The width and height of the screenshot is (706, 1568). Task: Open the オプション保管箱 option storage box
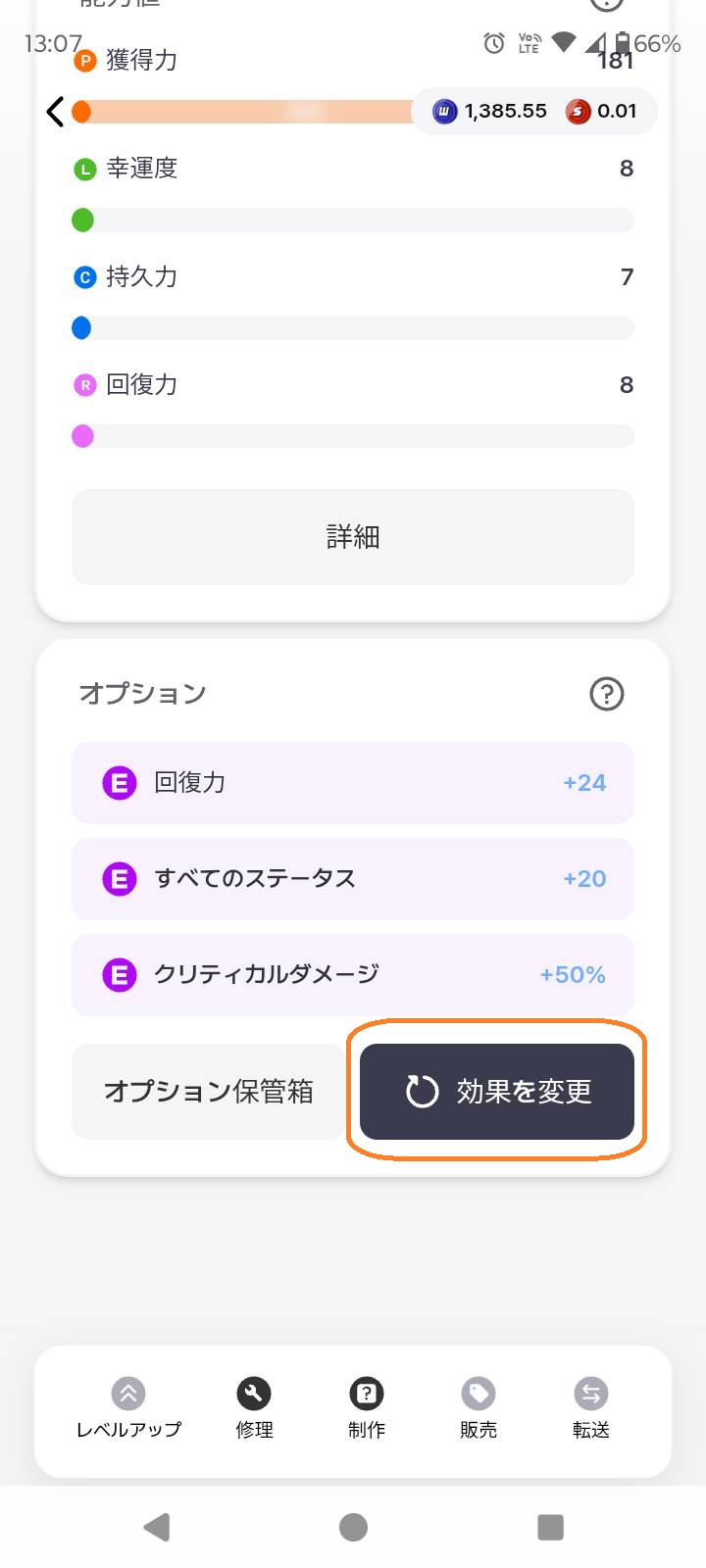208,1091
